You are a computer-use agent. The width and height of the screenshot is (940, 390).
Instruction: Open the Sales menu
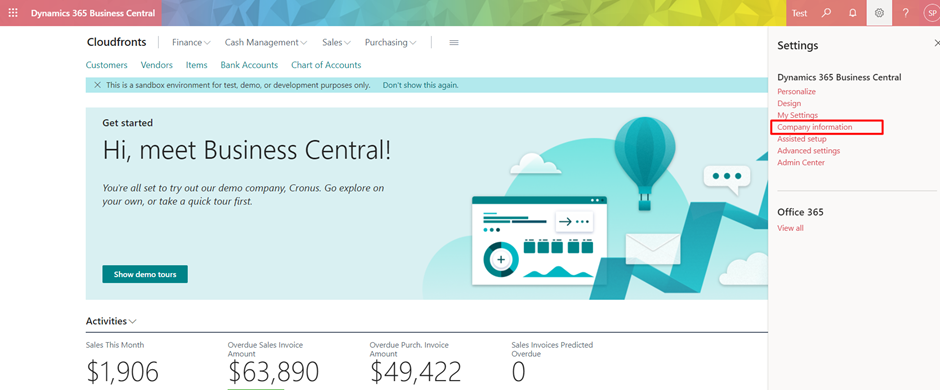(336, 43)
